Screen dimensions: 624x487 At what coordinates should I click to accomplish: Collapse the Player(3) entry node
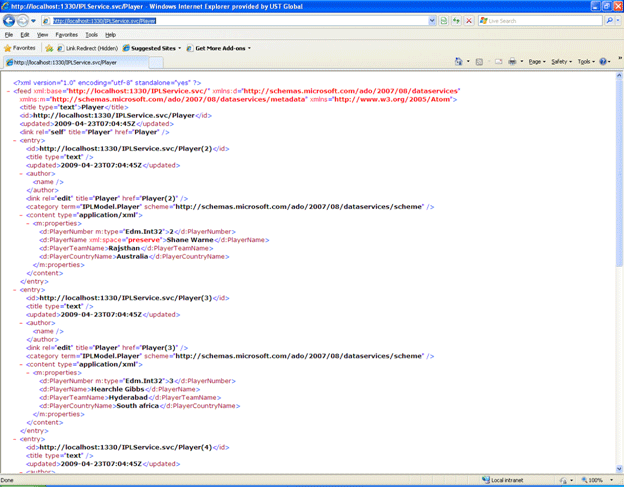(x=15, y=290)
